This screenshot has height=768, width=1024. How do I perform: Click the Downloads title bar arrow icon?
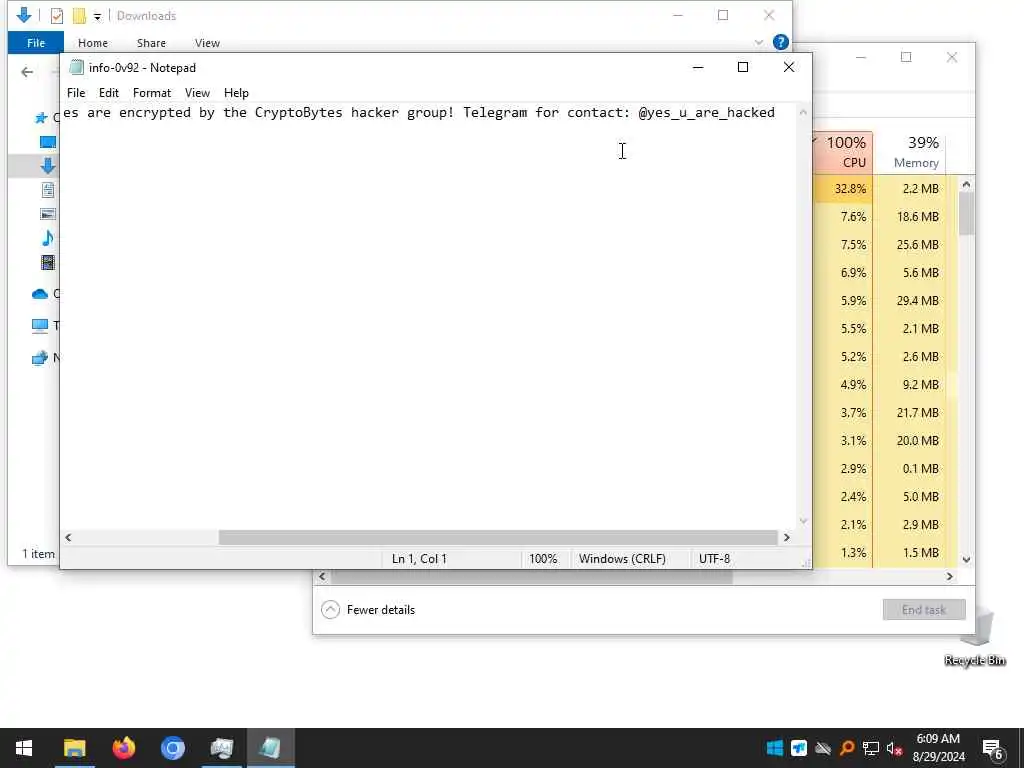pos(24,15)
